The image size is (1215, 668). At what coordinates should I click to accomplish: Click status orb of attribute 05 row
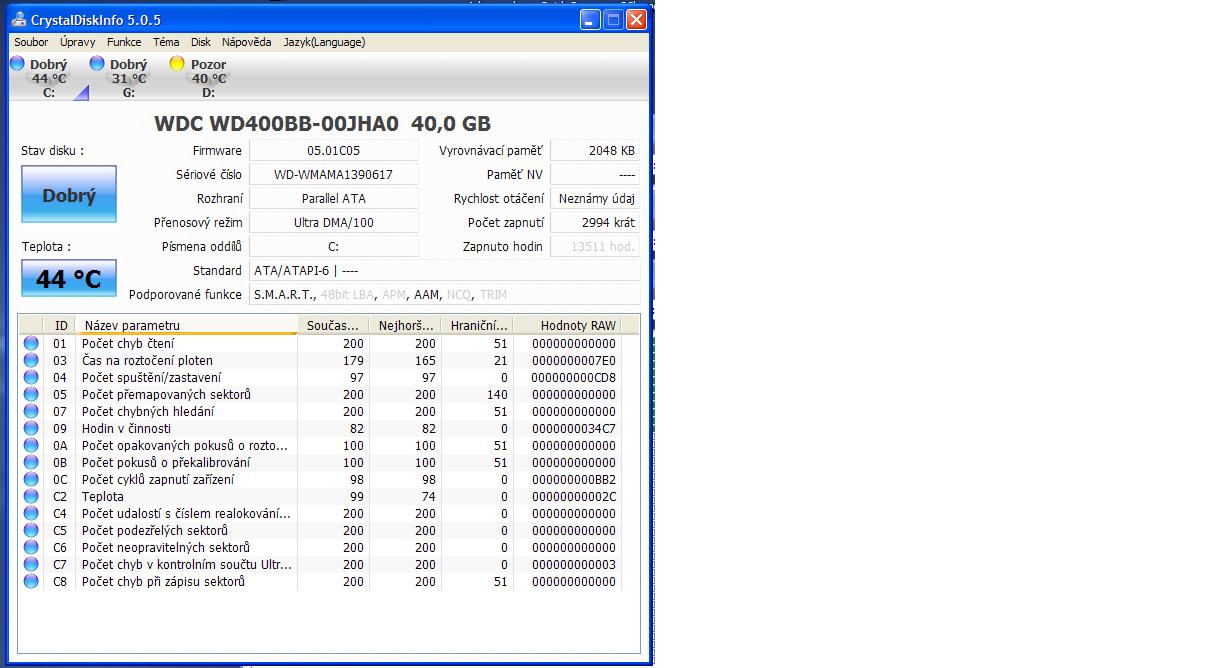point(31,394)
